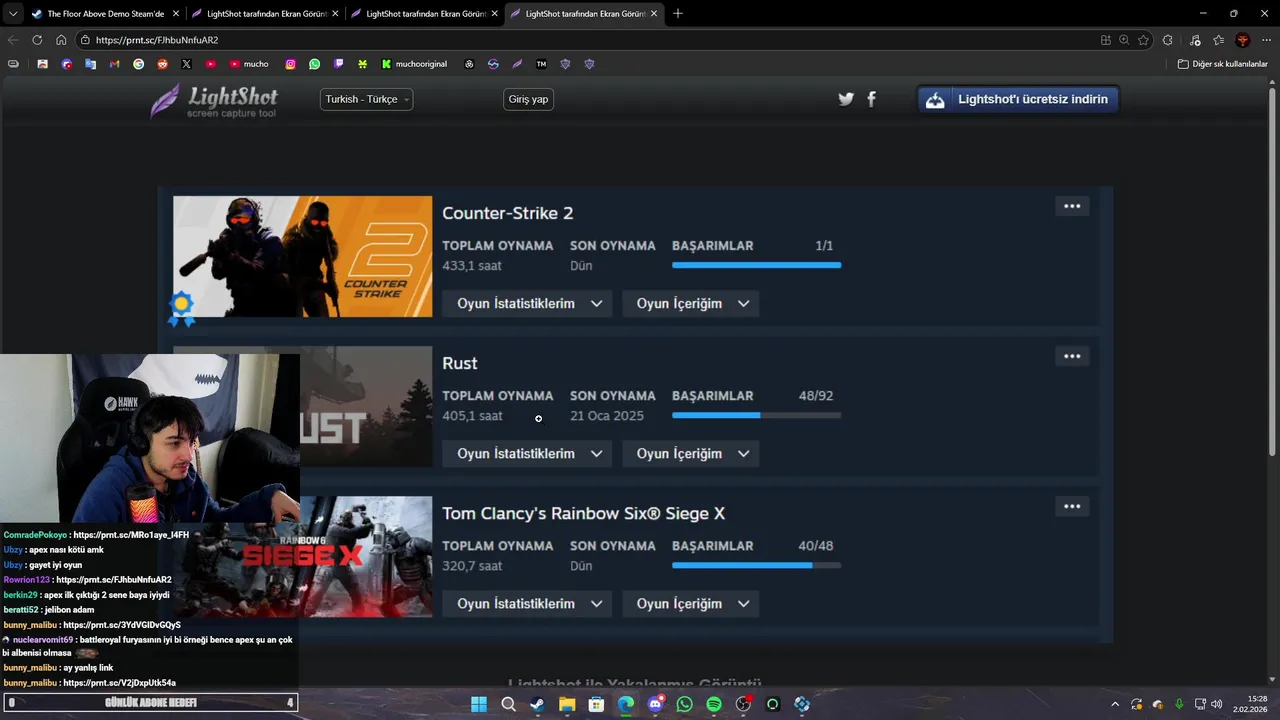Expand Siege X Oyun İstatistiklerim dropdown
Image resolution: width=1280 pixels, height=720 pixels.
point(527,604)
